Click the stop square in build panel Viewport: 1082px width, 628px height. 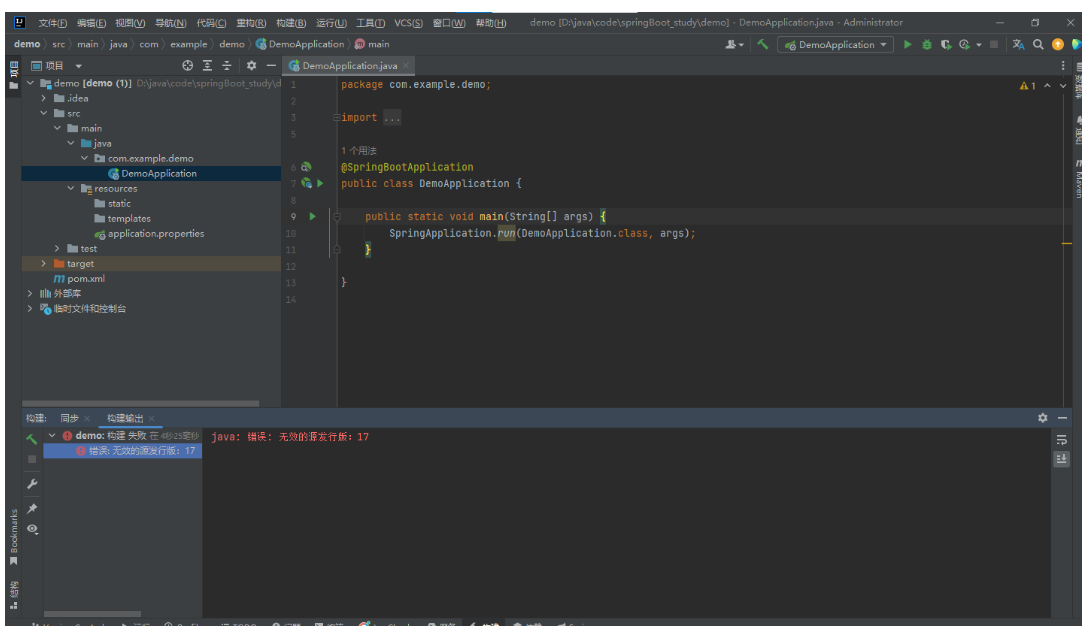32,459
